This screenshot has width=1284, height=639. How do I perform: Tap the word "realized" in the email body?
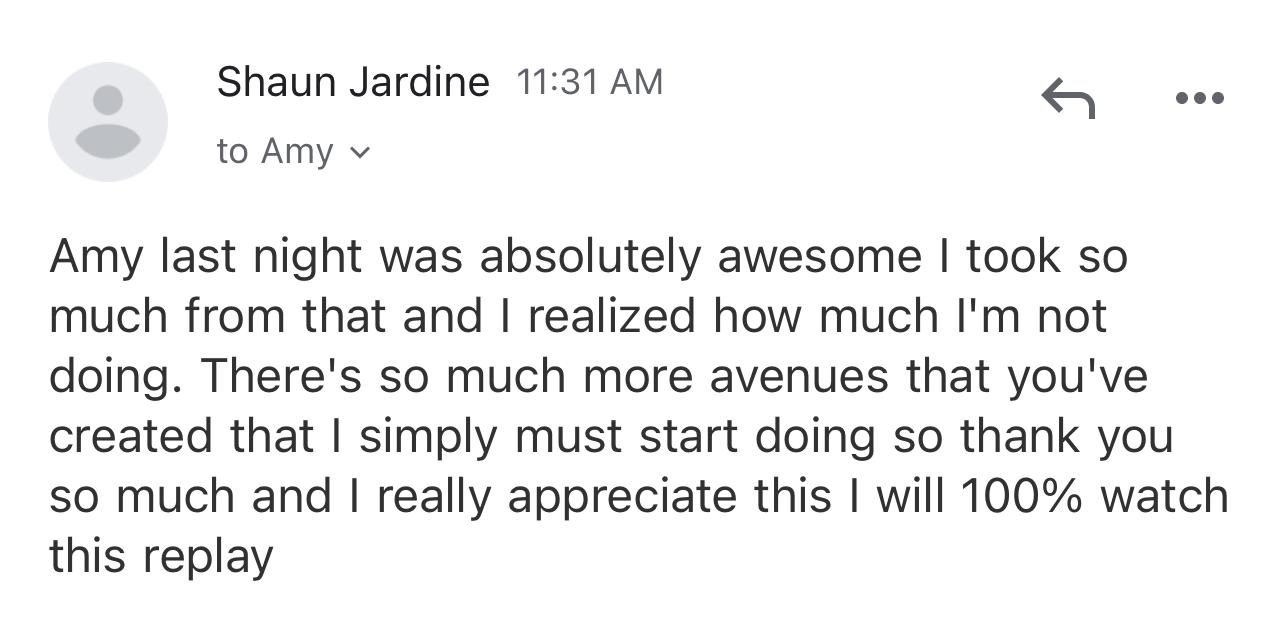pyautogui.click(x=611, y=317)
